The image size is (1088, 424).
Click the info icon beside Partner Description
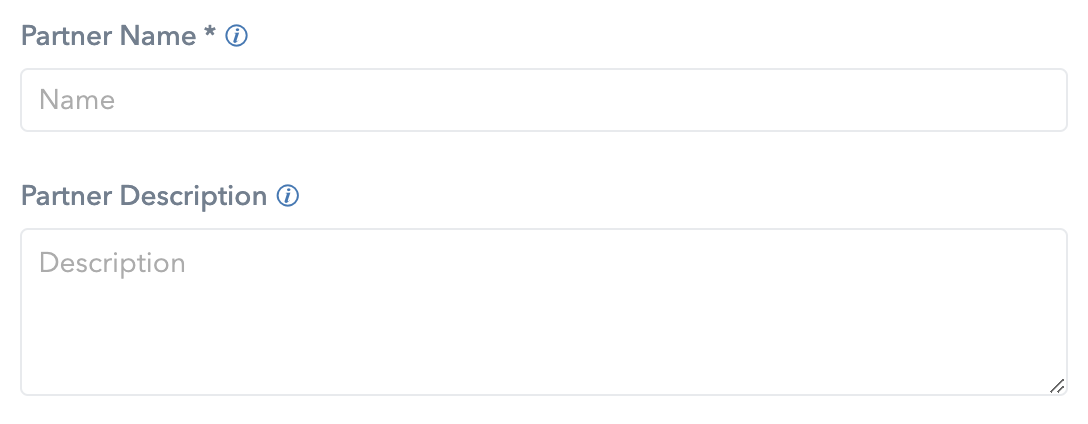(288, 196)
